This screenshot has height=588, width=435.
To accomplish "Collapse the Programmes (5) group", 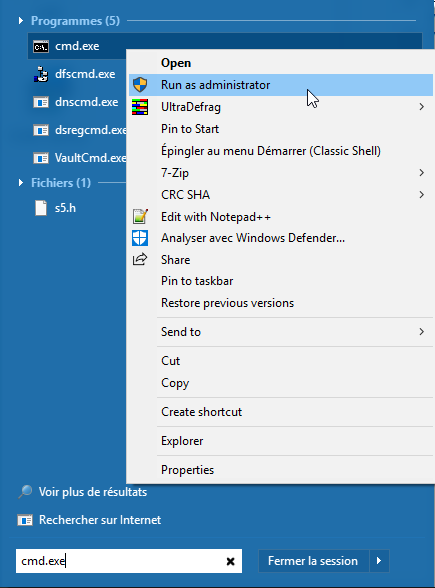I will pyautogui.click(x=21, y=21).
